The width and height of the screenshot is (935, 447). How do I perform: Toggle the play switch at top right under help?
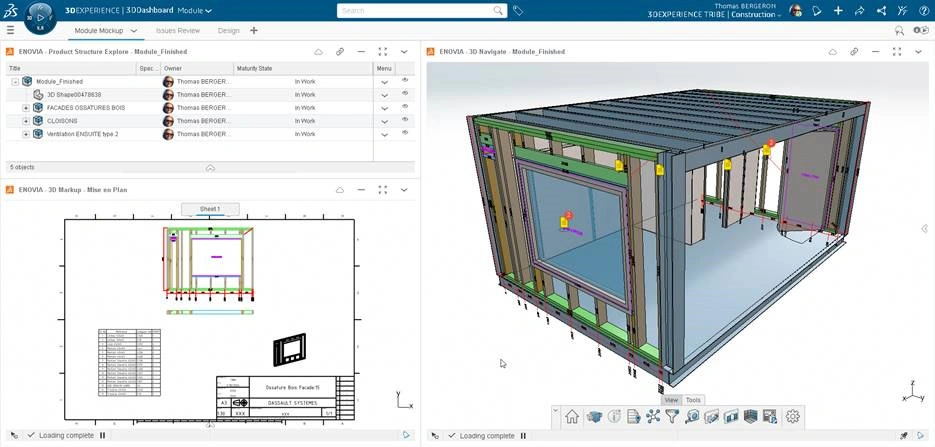point(921,30)
